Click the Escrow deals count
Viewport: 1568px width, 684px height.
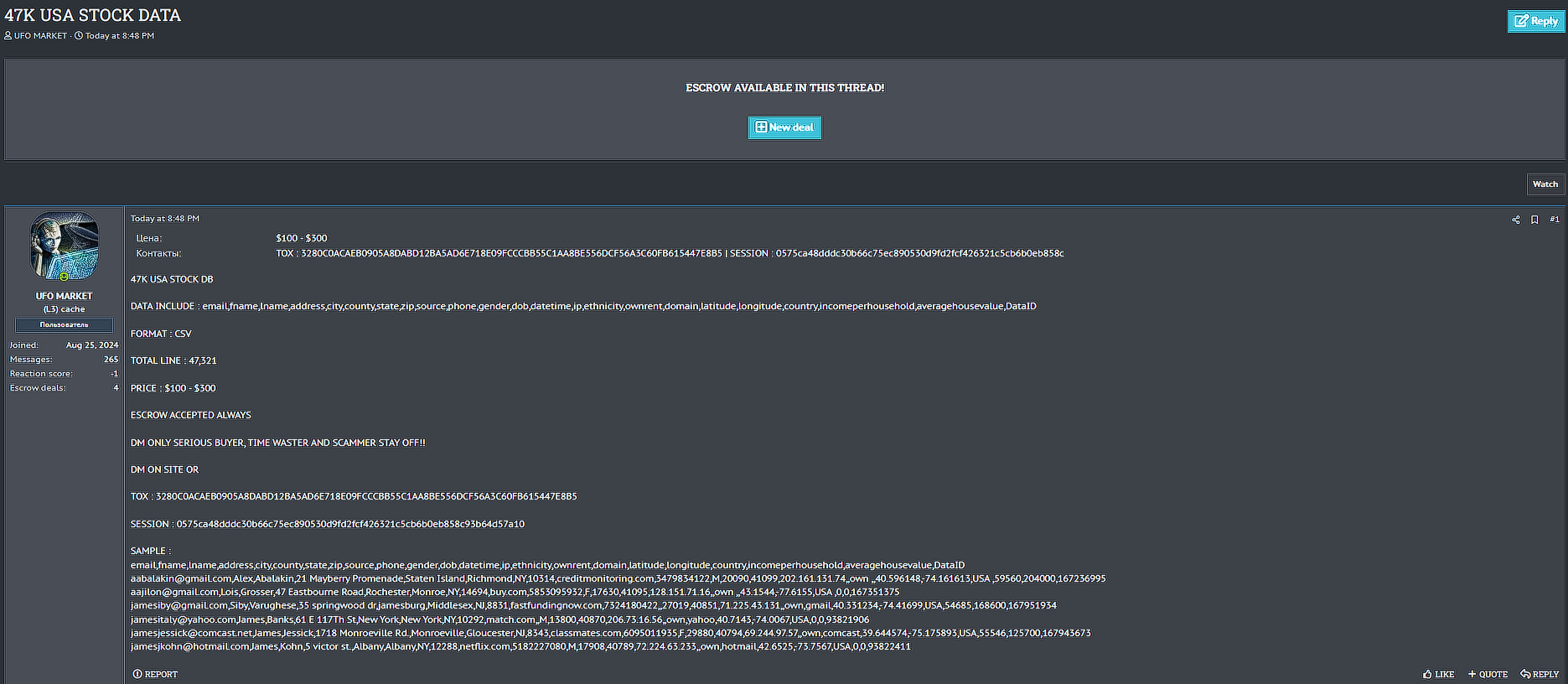pyautogui.click(x=116, y=388)
